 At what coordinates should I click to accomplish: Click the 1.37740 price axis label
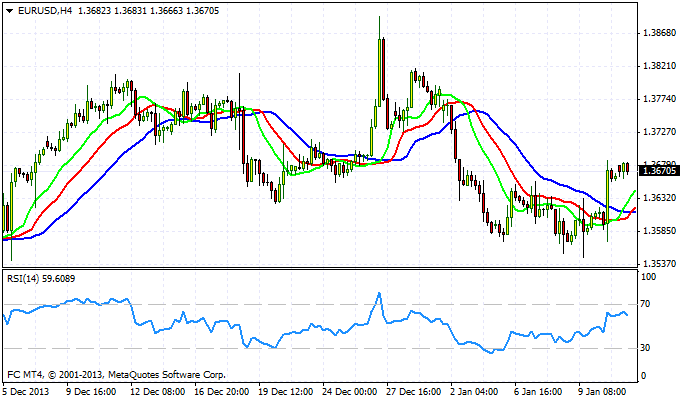(660, 99)
